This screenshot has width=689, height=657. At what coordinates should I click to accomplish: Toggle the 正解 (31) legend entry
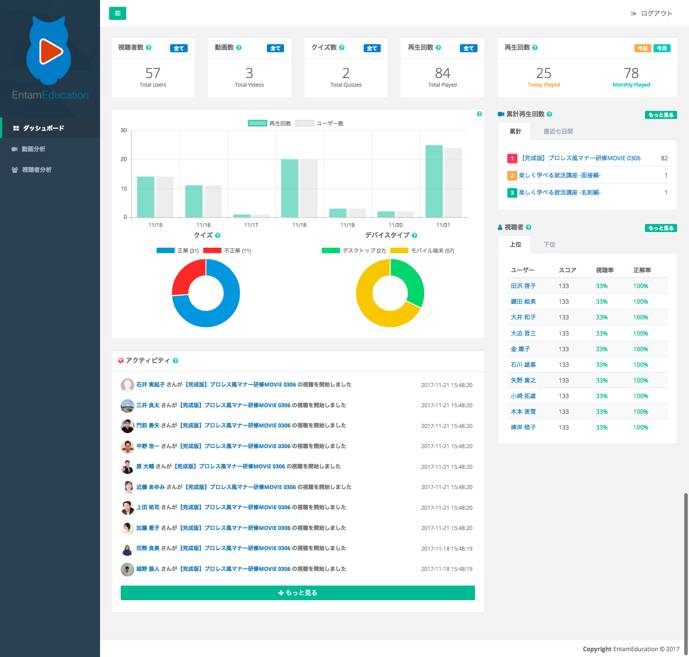[178, 250]
